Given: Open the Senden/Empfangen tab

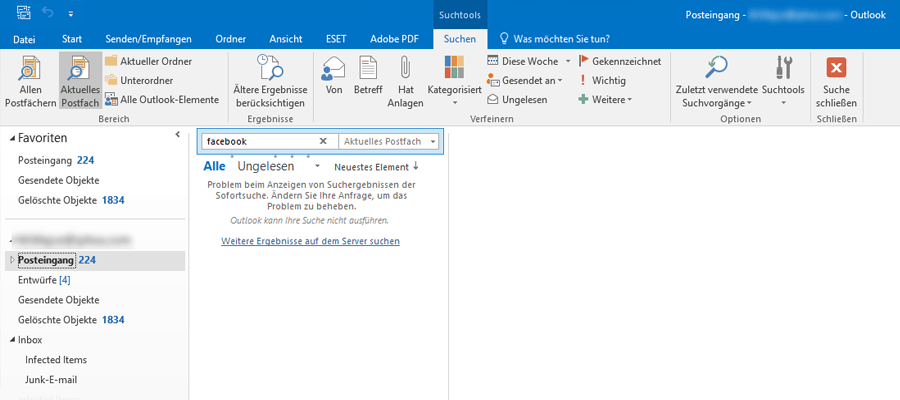Looking at the screenshot, I should [148, 39].
